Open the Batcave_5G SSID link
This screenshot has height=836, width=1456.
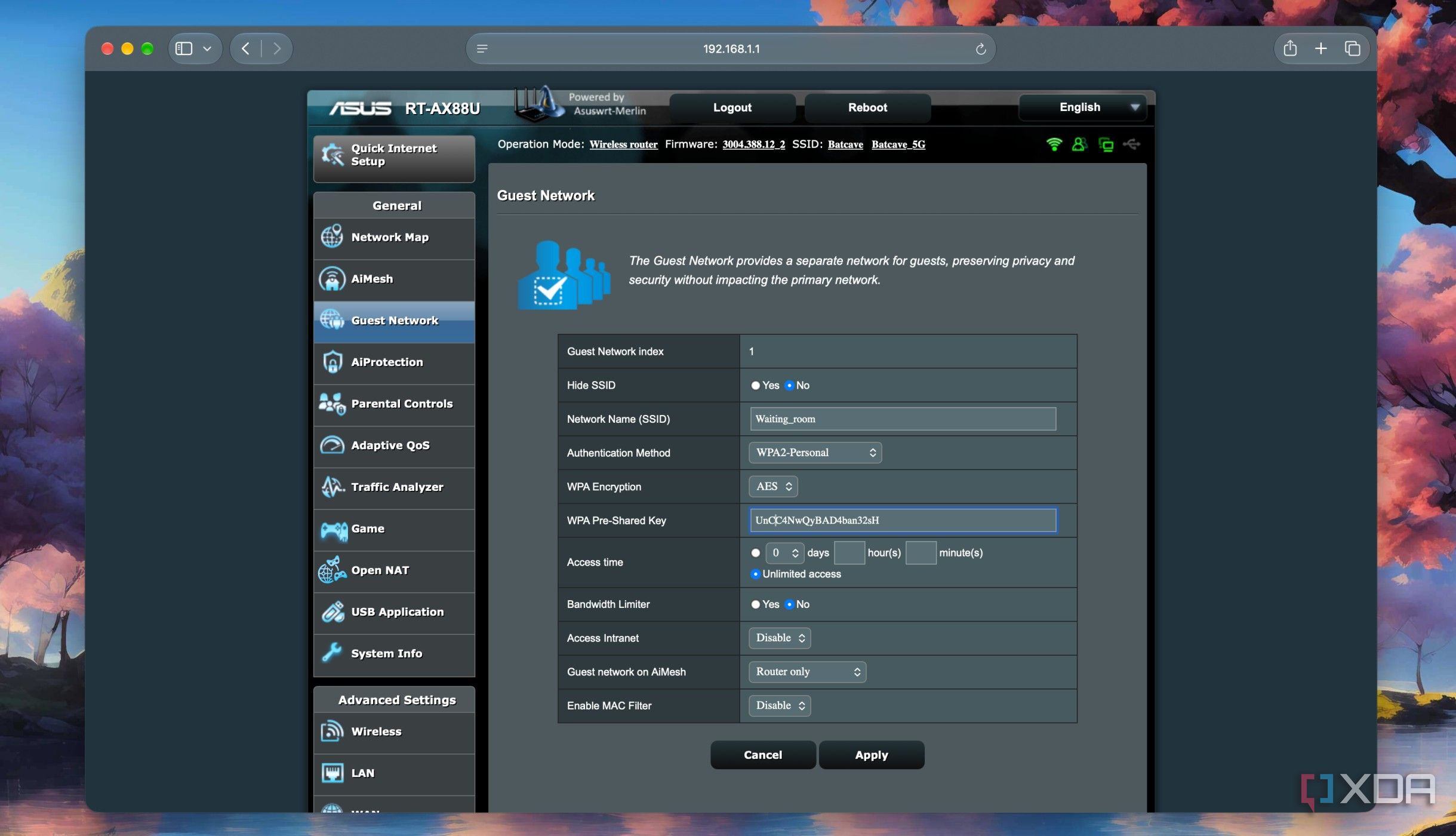tap(898, 145)
